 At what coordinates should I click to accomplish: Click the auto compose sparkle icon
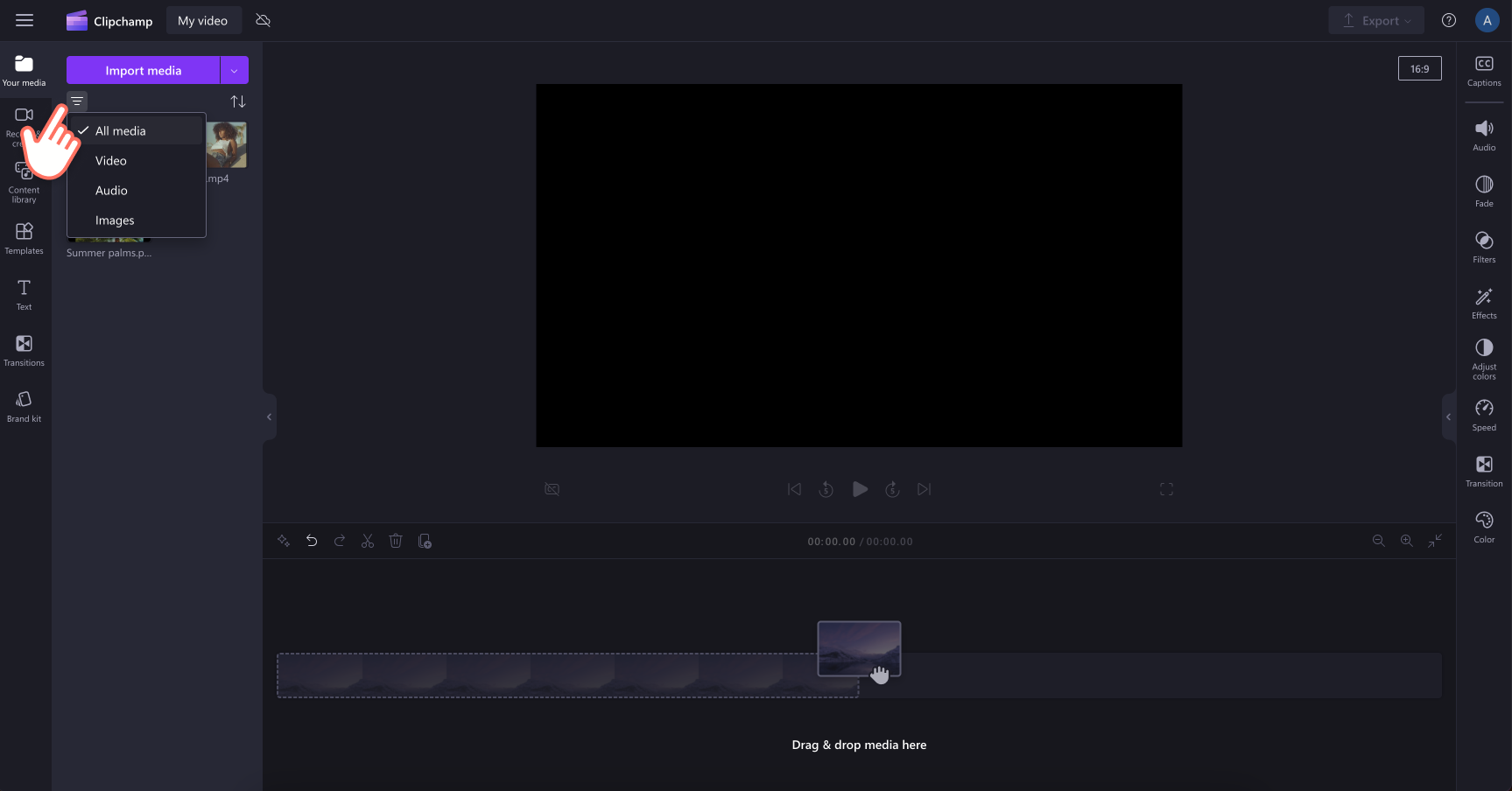284,541
